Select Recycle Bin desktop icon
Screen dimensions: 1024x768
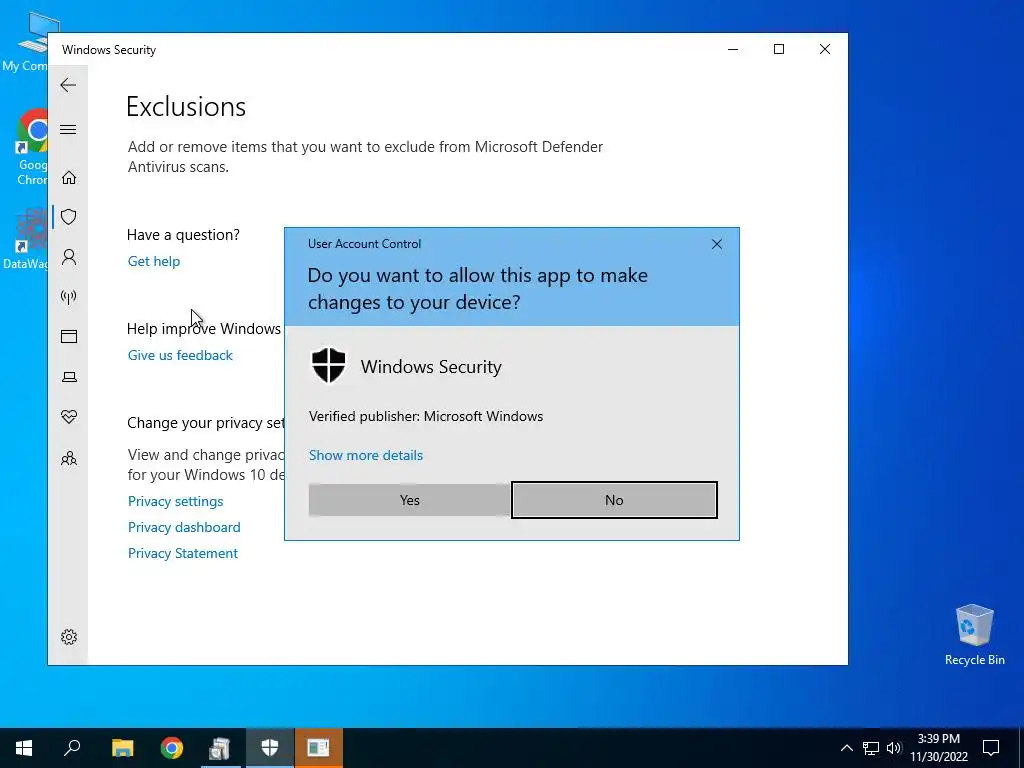(974, 635)
